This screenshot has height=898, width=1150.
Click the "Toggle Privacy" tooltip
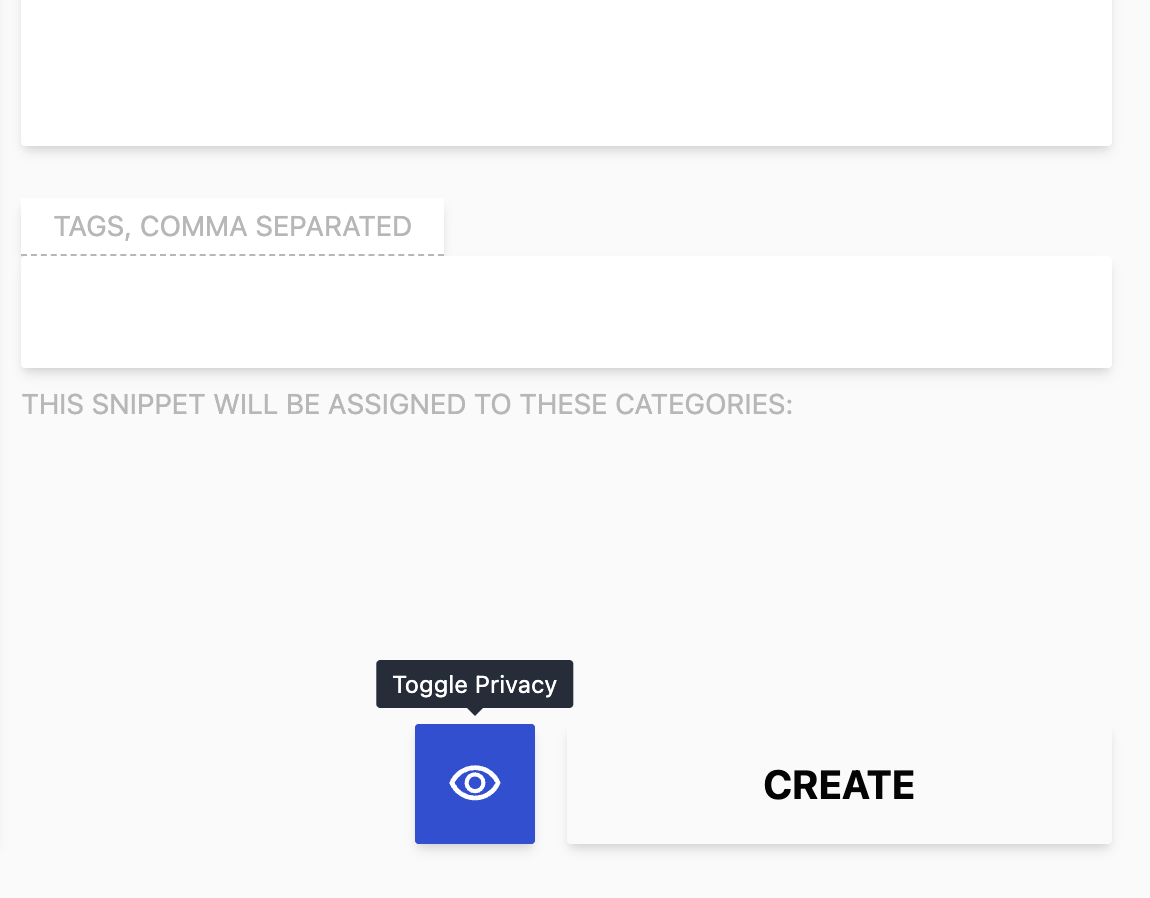click(x=474, y=685)
